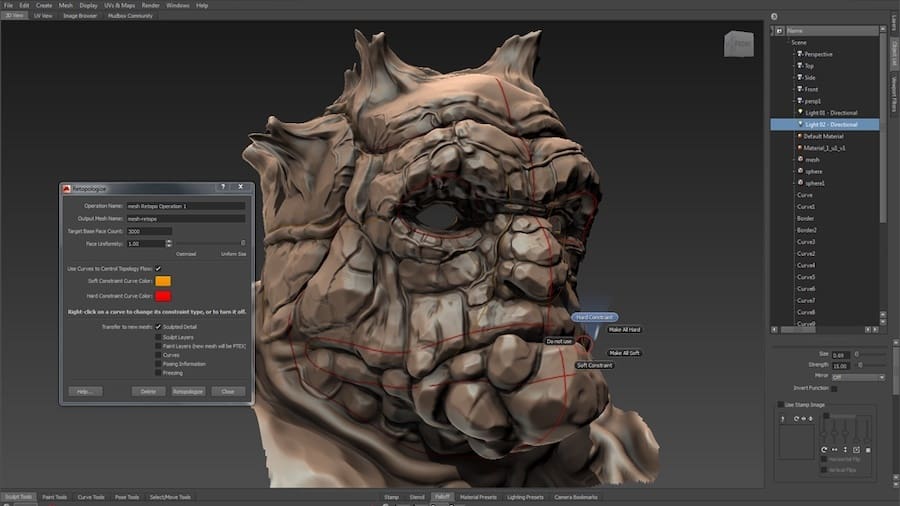Screen dimensions: 900x506
Task: Click the Delete button in Retopologize dialog
Action: [148, 391]
